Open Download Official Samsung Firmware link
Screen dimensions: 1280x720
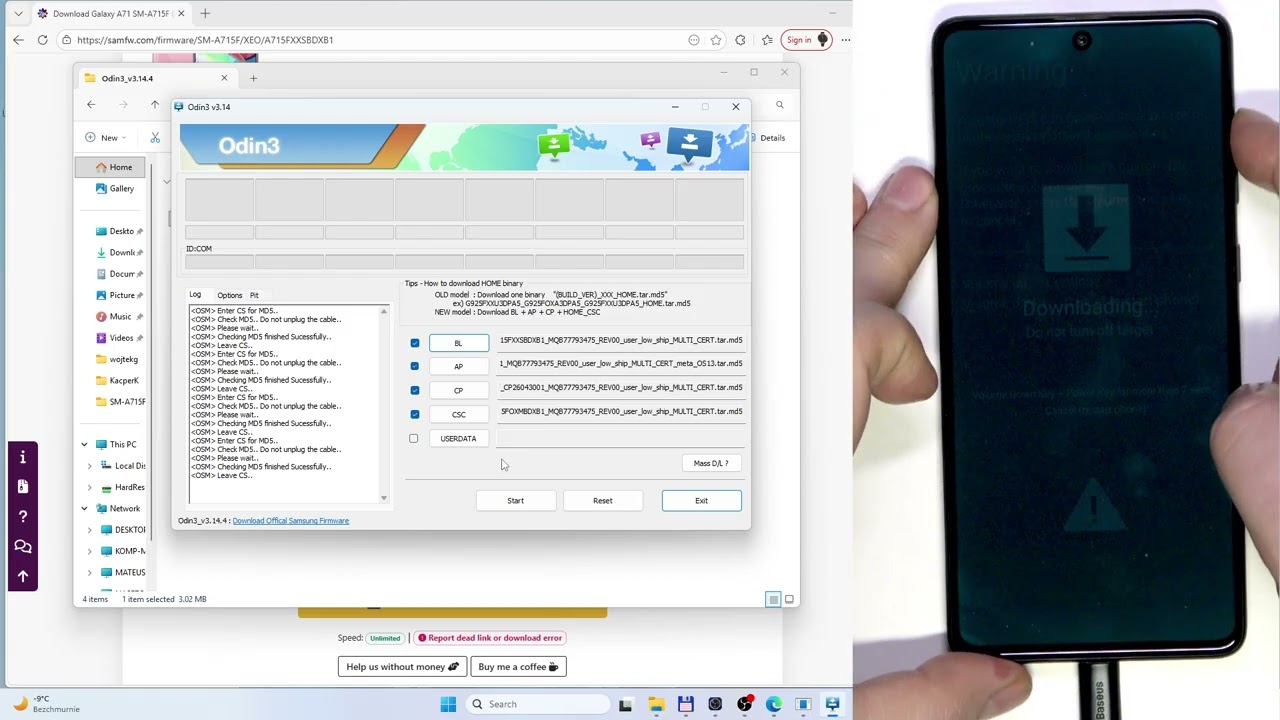click(x=291, y=521)
